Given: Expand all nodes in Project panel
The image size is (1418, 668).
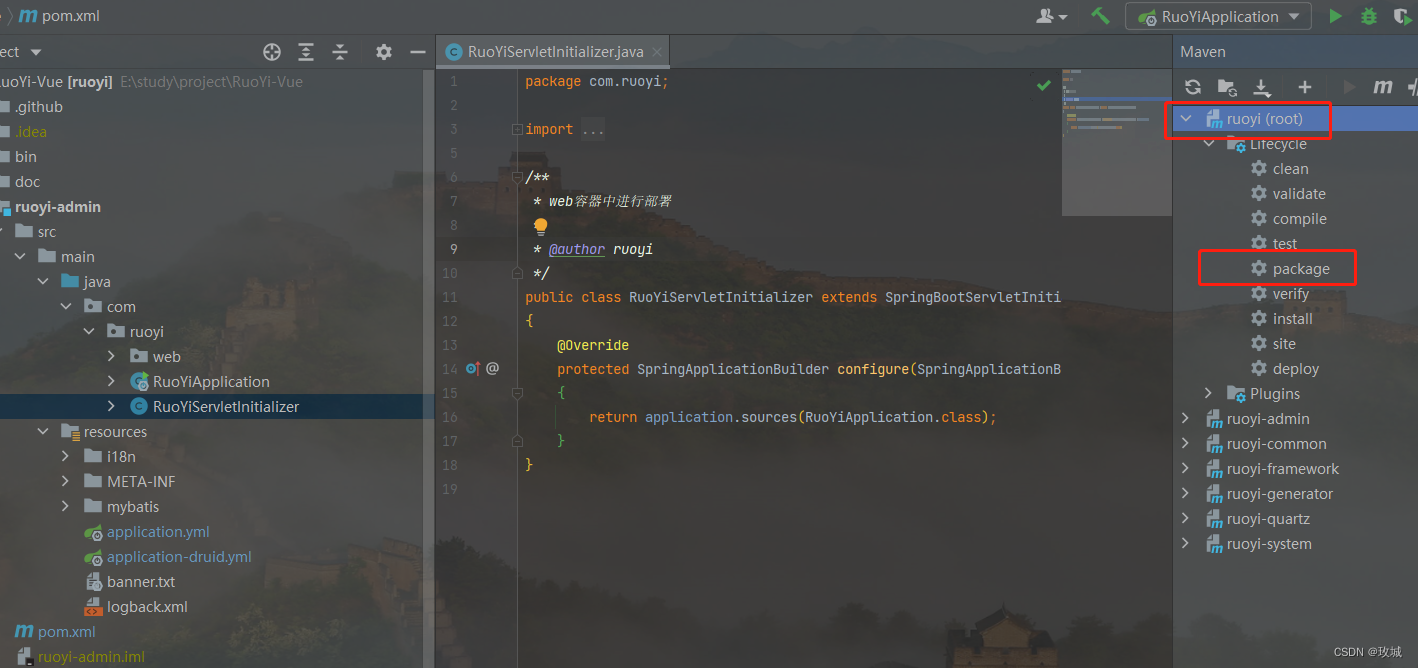Looking at the screenshot, I should tap(306, 52).
